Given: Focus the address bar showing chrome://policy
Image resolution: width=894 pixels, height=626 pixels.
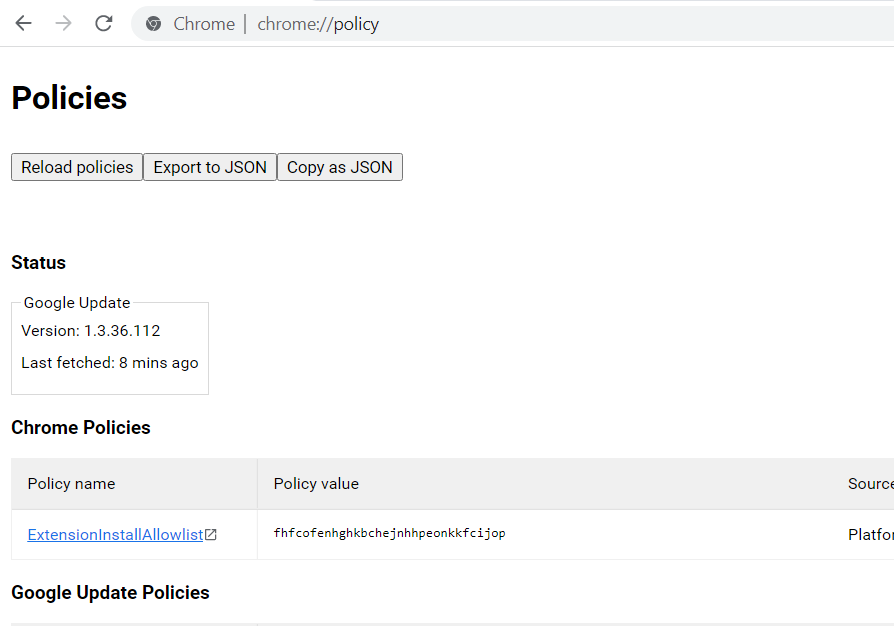Looking at the screenshot, I should 513,24.
